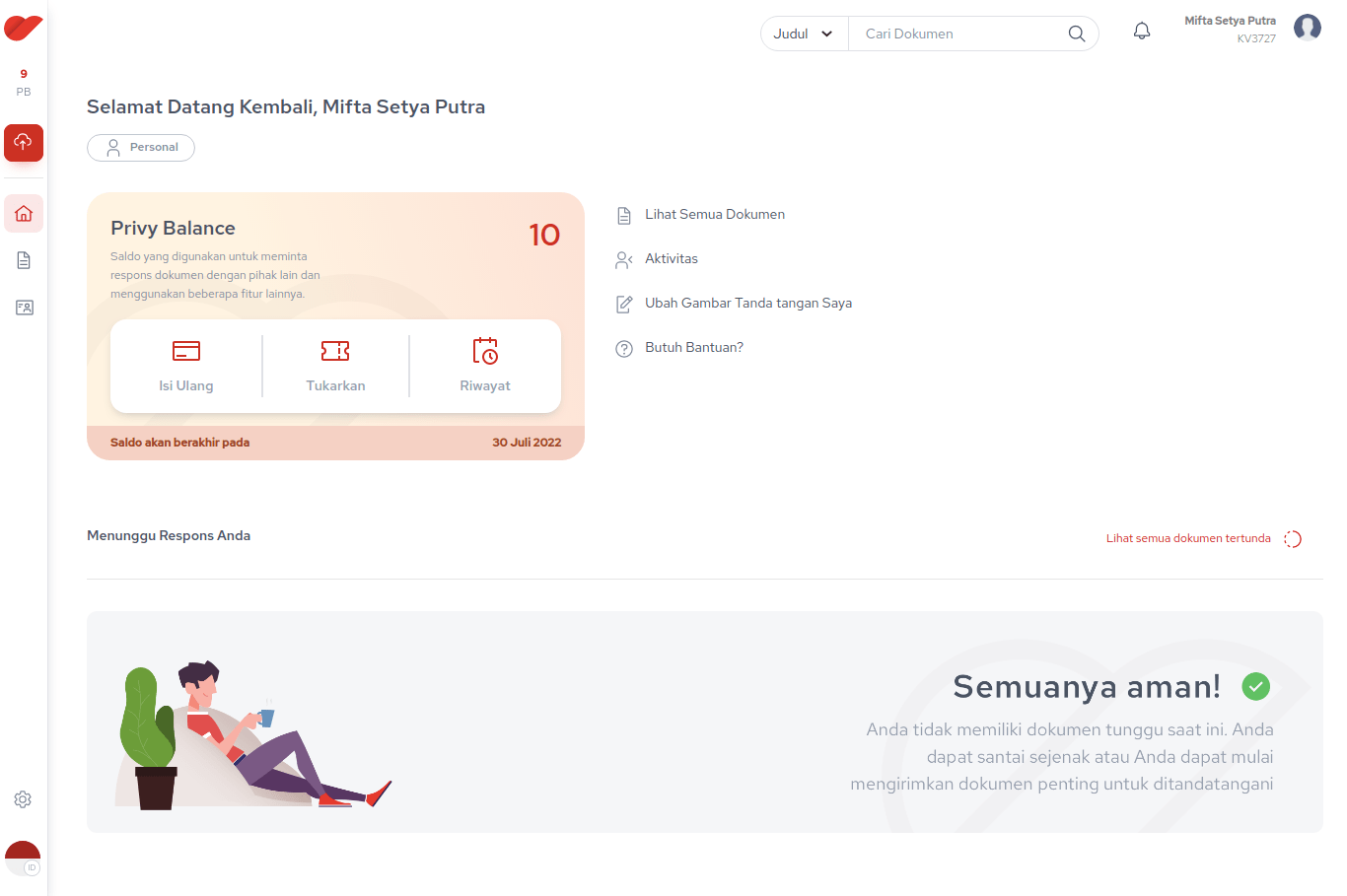Expand the Judul search filter dropdown
Screen dimensions: 1347x896
tap(804, 34)
